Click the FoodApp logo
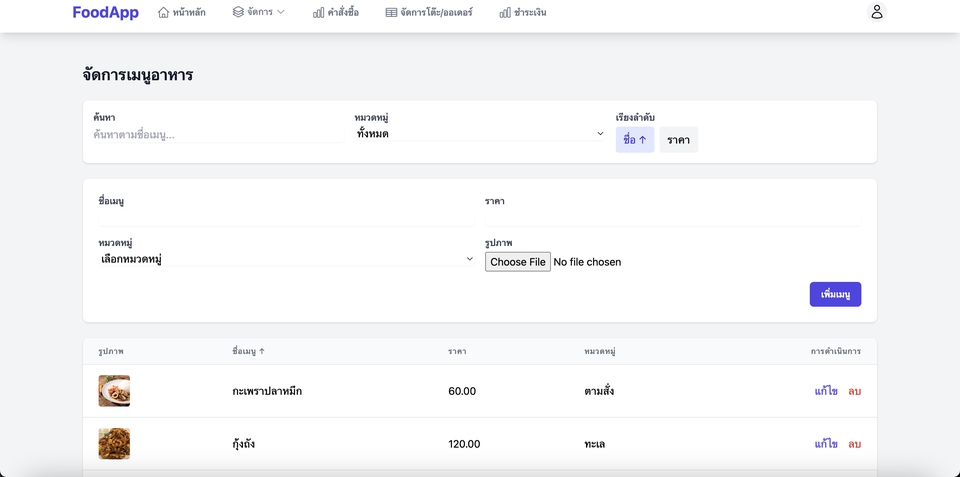This screenshot has width=960, height=477. pos(105,12)
